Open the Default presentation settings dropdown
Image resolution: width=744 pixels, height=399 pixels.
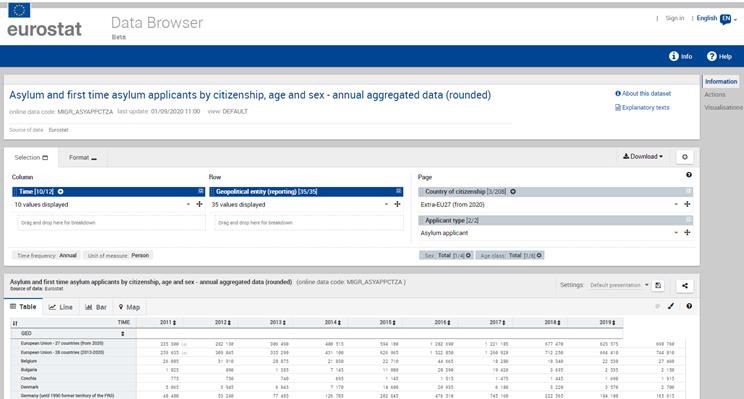click(619, 285)
